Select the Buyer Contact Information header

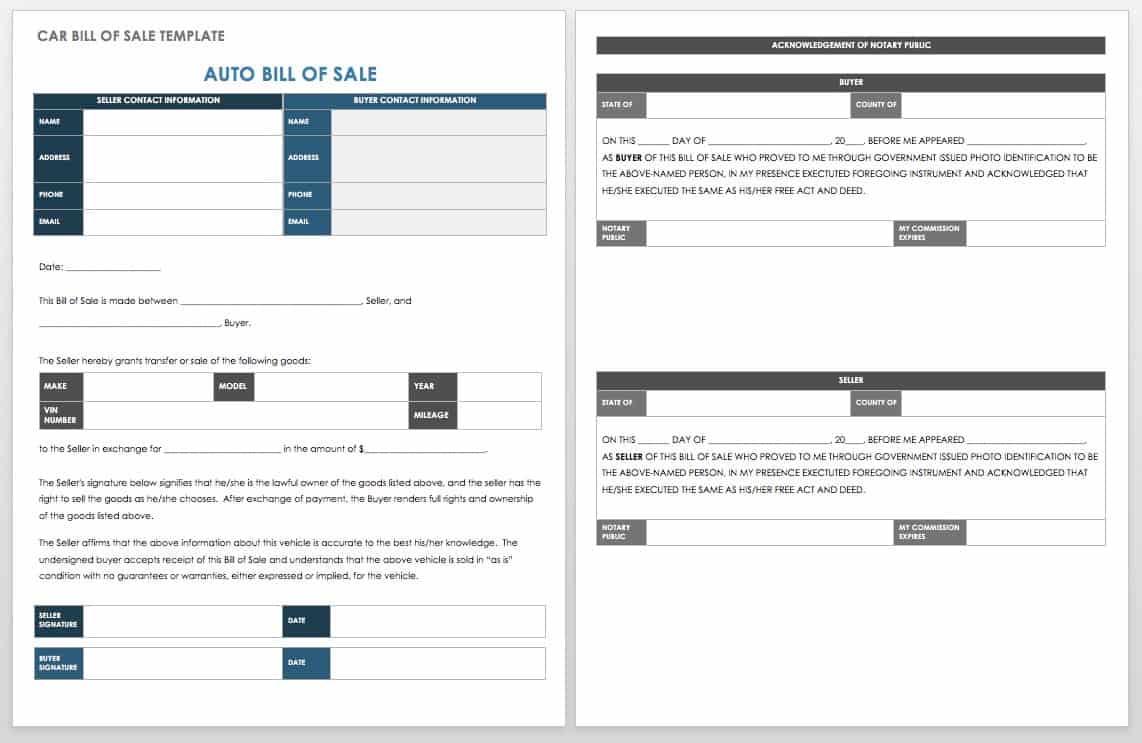coord(415,101)
